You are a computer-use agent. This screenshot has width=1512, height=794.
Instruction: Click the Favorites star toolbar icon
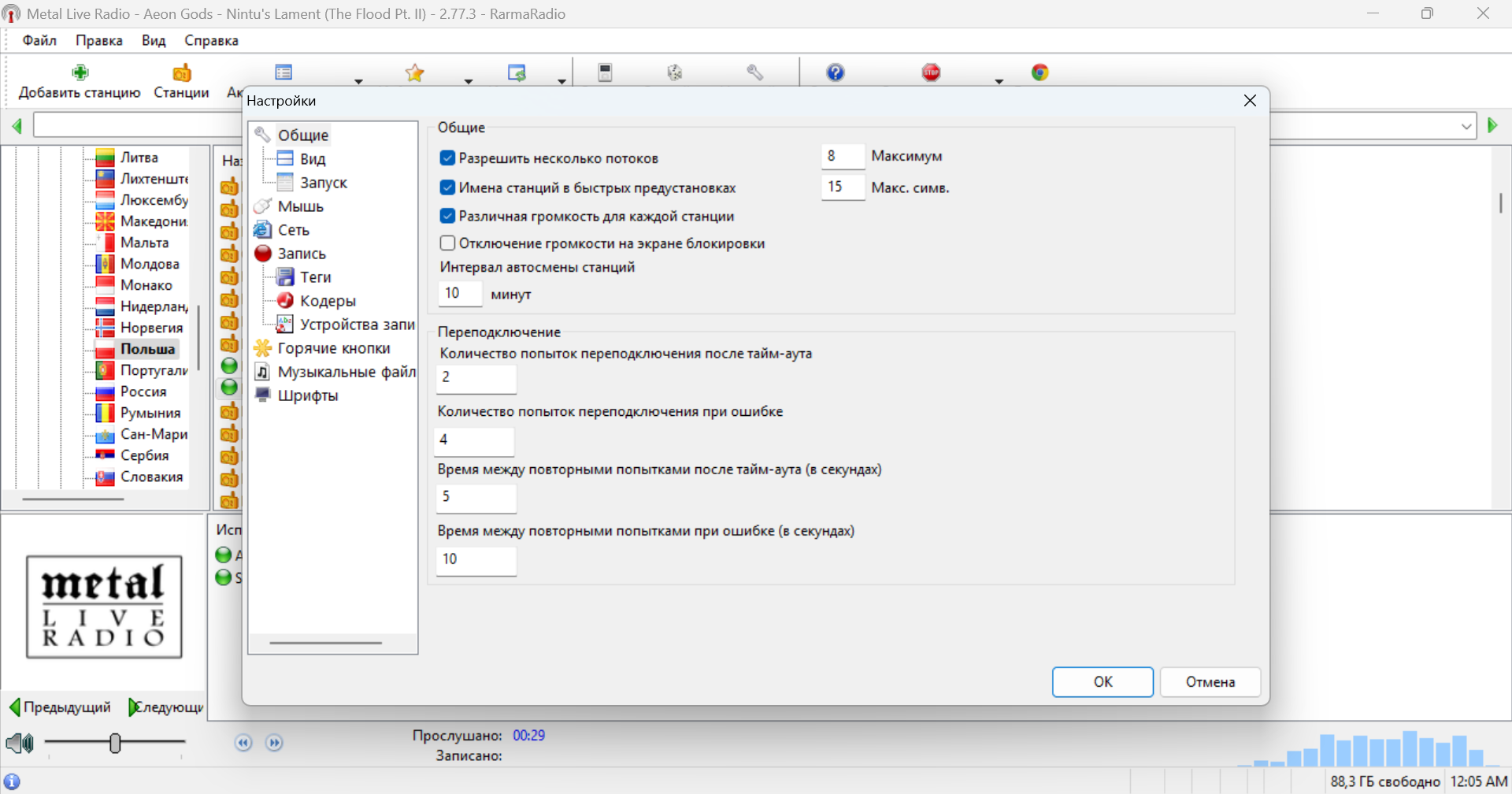pos(415,72)
